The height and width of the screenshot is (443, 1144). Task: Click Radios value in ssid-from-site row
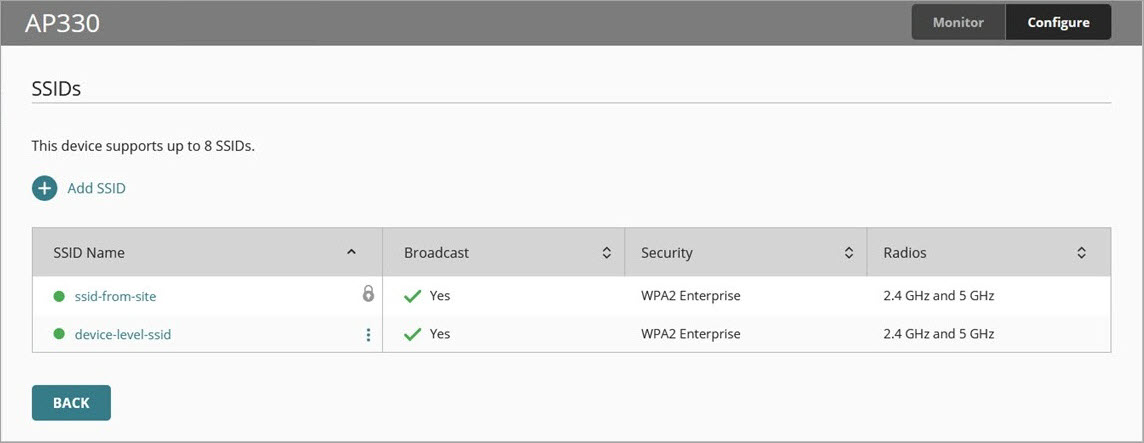tap(938, 297)
